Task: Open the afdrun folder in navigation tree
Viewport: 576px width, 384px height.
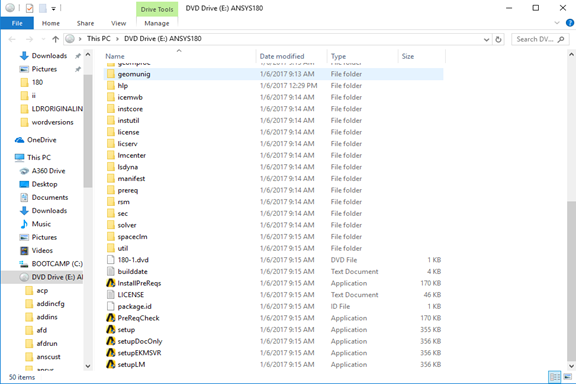Action: click(42, 343)
